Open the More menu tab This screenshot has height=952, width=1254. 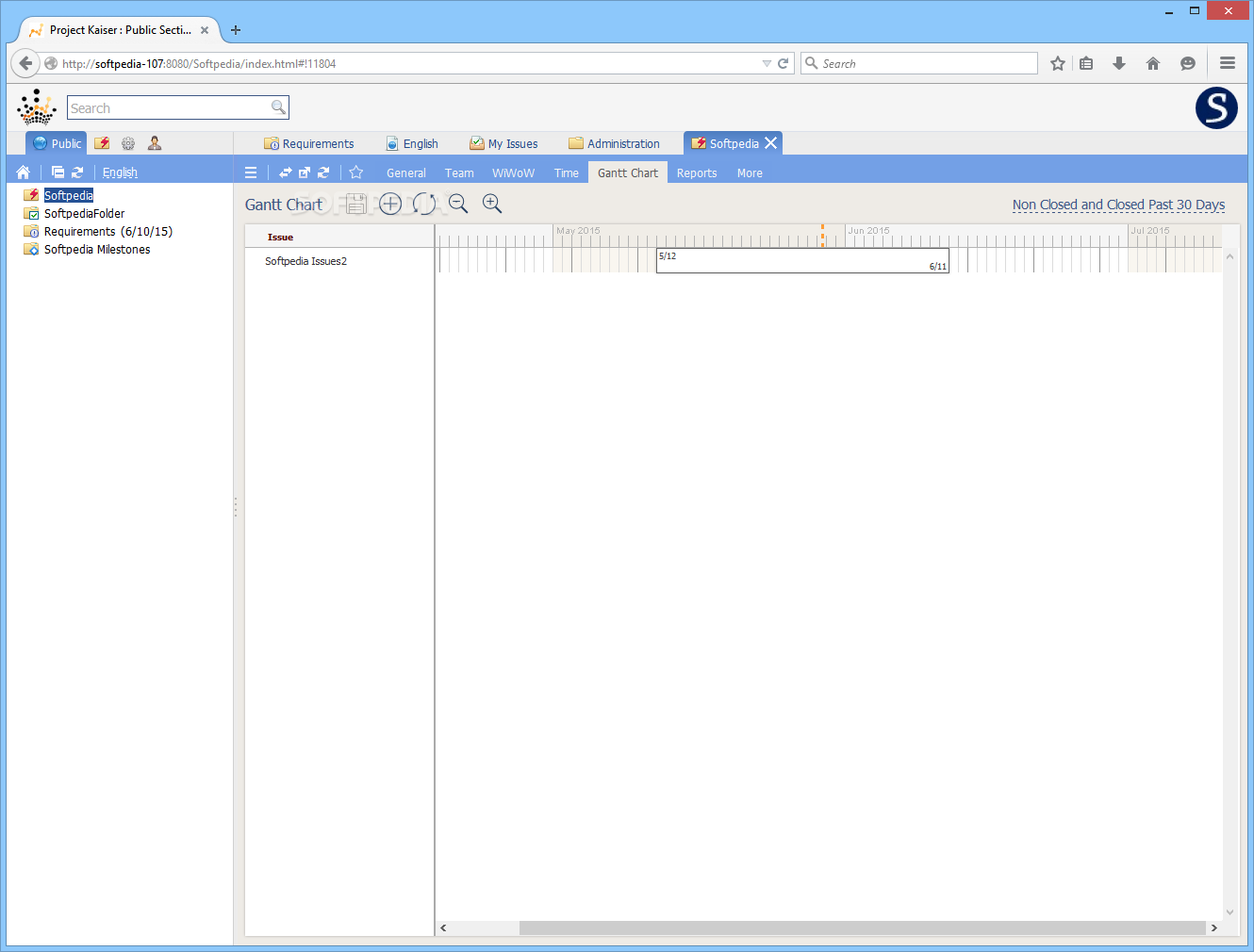click(750, 172)
